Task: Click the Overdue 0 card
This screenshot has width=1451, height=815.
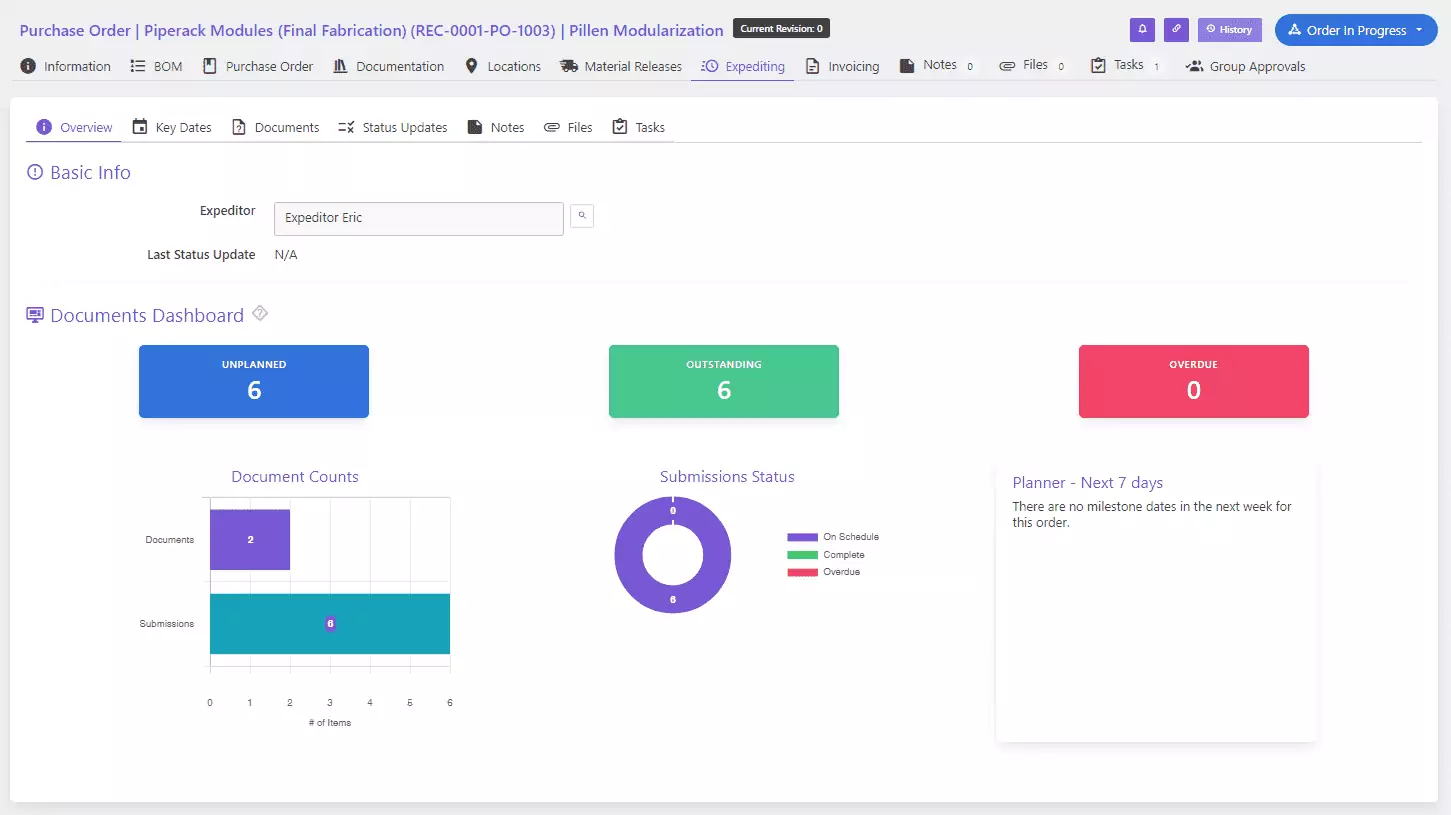Action: tap(1194, 381)
